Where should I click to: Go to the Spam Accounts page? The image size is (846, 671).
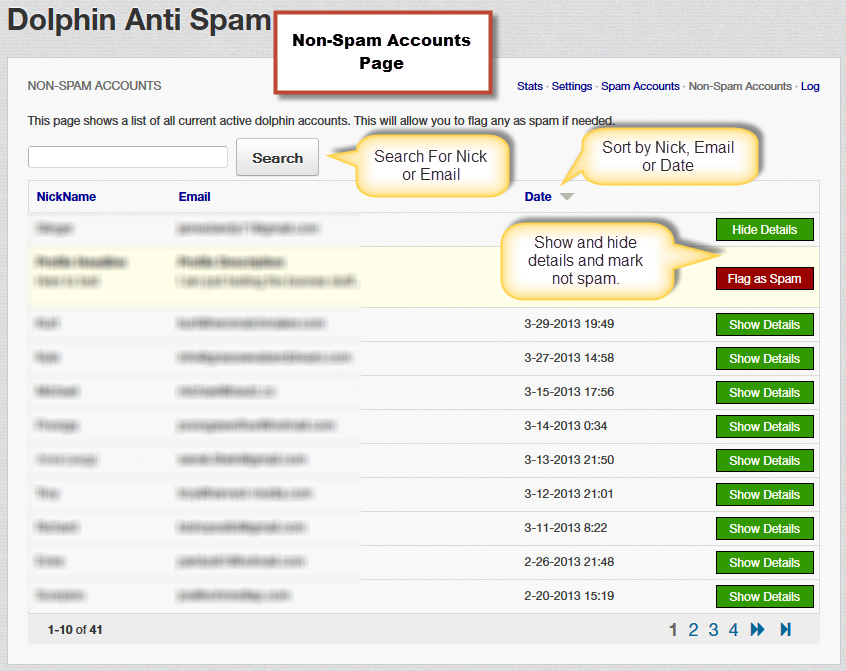[x=640, y=86]
